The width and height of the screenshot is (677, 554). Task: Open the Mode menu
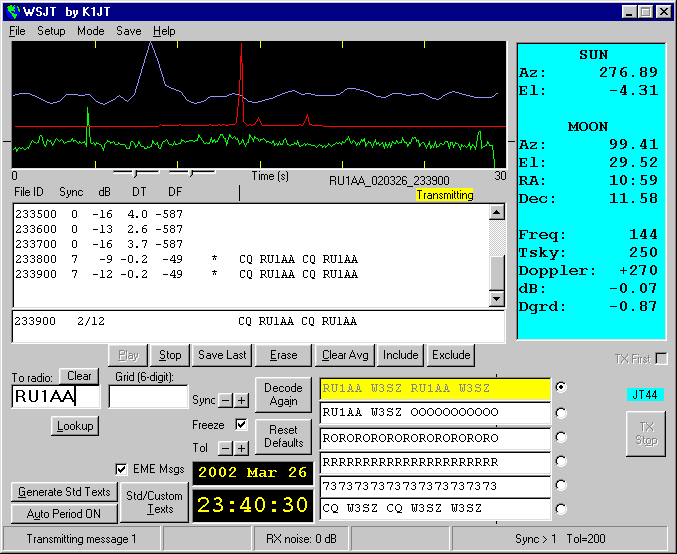click(x=91, y=31)
